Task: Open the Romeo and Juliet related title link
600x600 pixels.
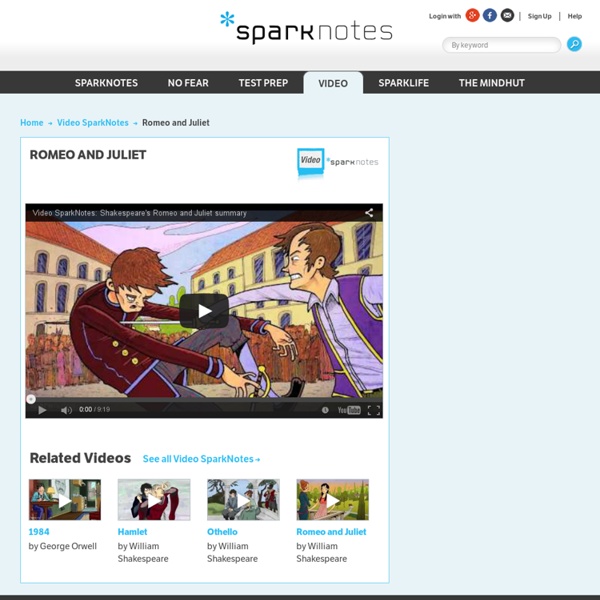Action: point(331,532)
